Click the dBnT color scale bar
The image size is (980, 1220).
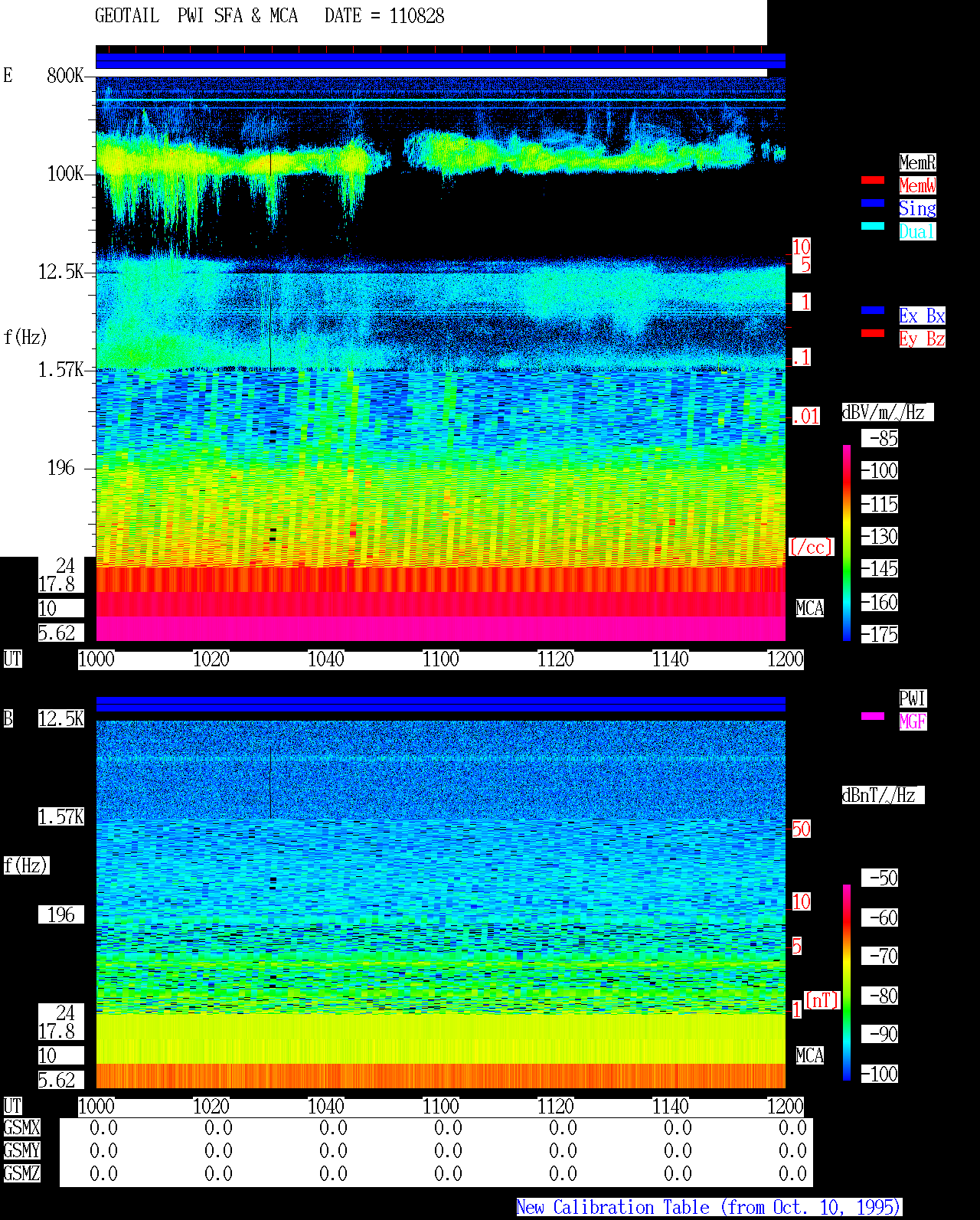[x=847, y=983]
